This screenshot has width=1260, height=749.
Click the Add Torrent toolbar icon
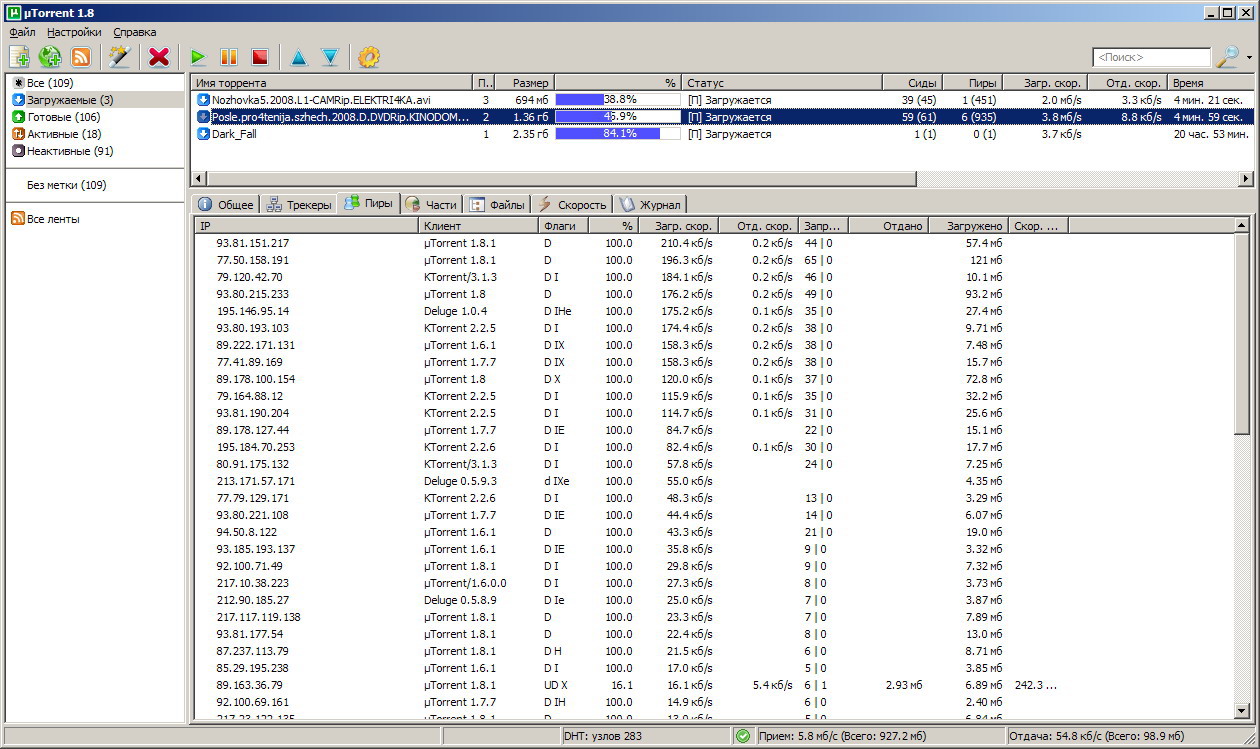tap(19, 57)
